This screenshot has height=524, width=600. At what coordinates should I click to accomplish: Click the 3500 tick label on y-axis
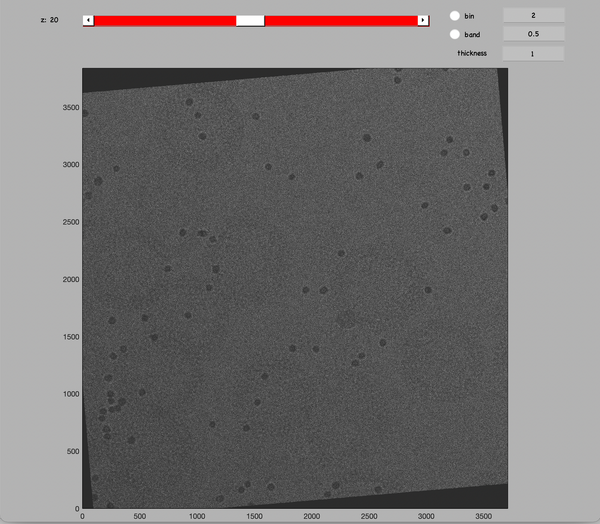click(x=71, y=108)
